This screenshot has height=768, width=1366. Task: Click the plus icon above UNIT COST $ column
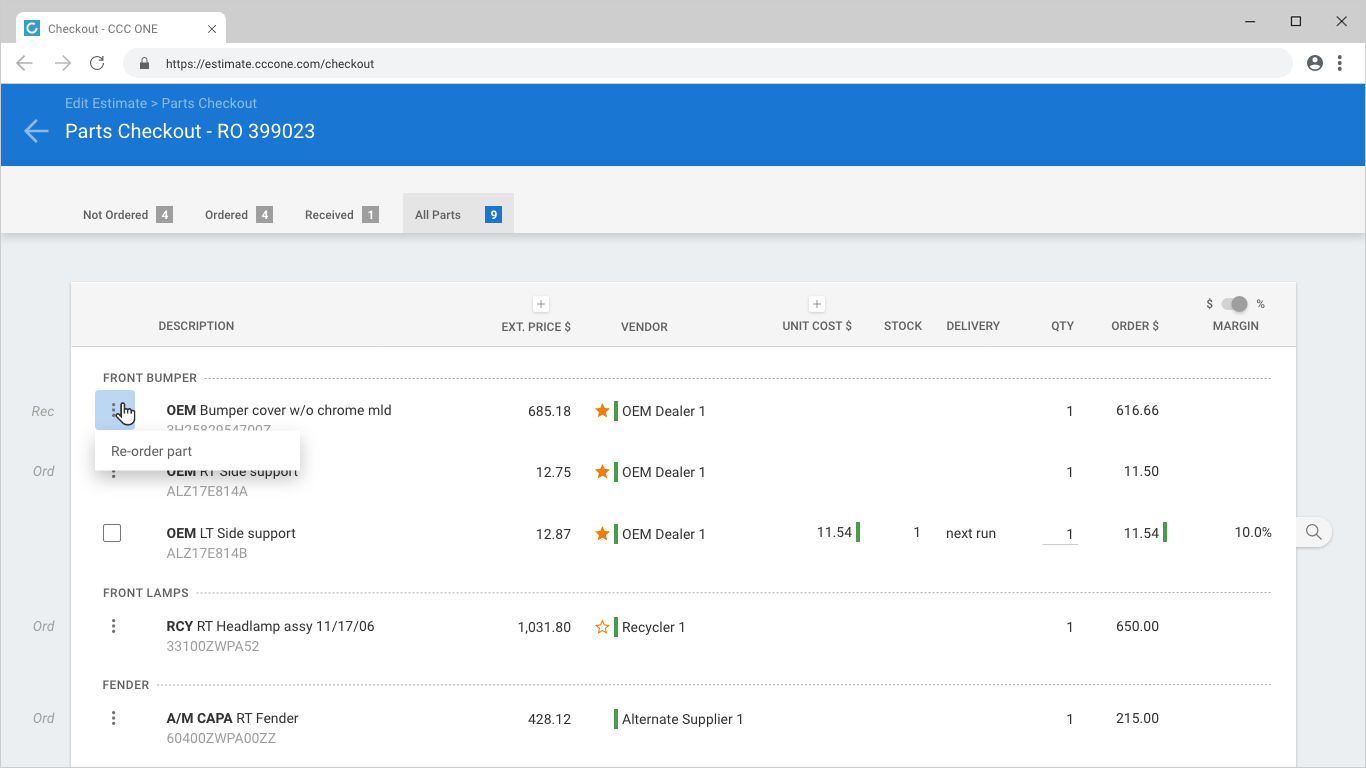point(816,304)
